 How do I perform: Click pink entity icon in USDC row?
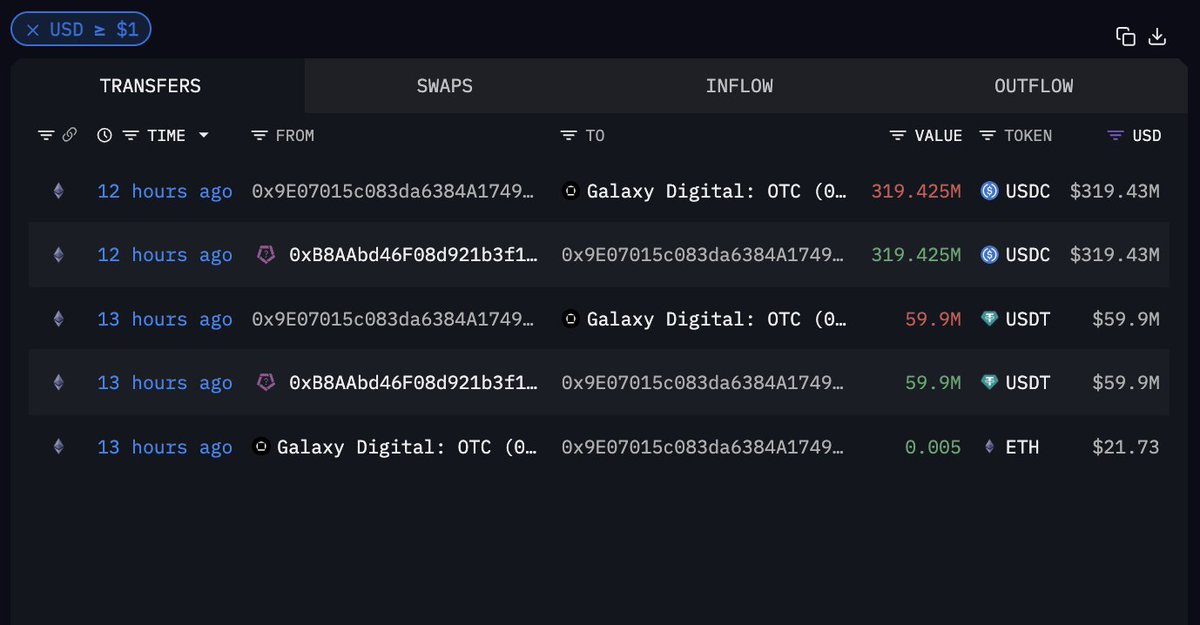266,255
